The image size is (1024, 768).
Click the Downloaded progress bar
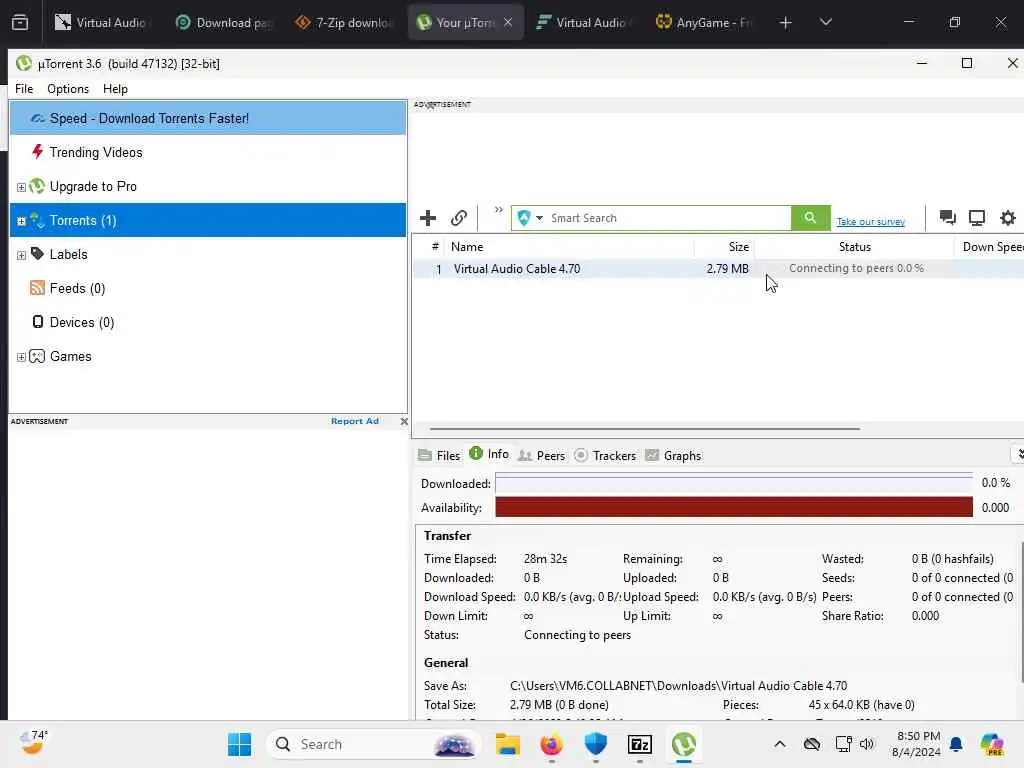pos(734,483)
